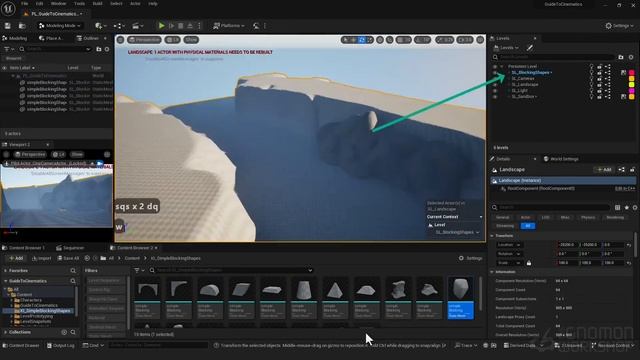Viewport: 640px width, 360px height.
Task: Click the Eject button in play controls
Action: 190,26
